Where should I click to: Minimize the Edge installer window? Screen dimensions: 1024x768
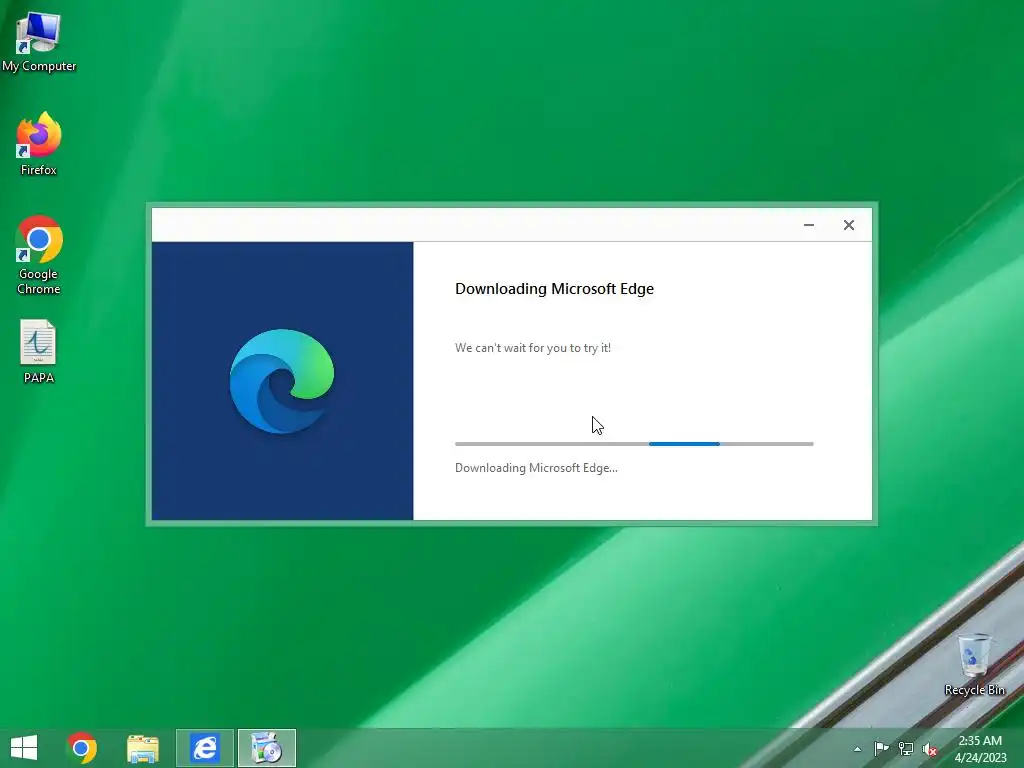click(808, 225)
